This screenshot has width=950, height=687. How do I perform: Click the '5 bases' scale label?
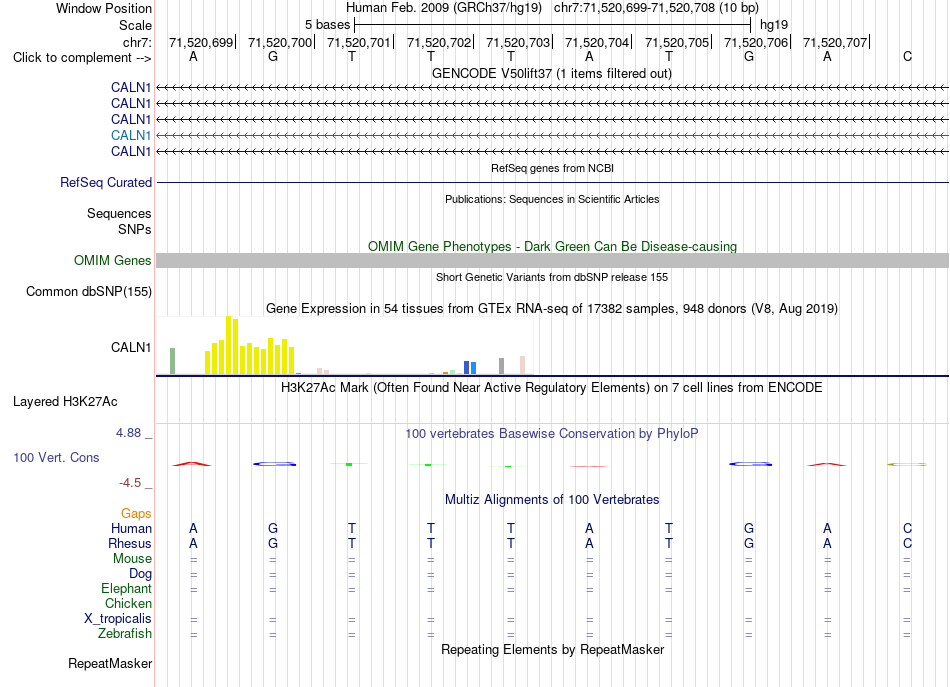(x=327, y=25)
